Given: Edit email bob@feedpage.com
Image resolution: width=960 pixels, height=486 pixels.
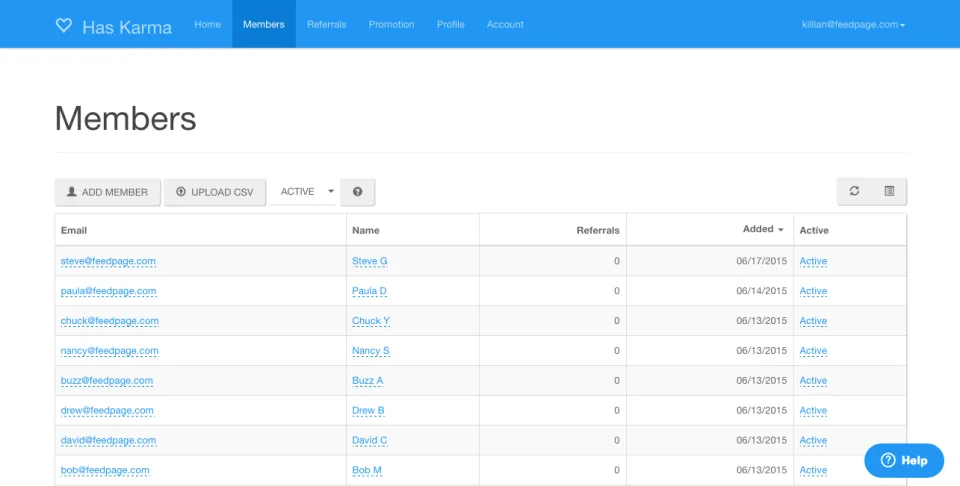Looking at the screenshot, I should pyautogui.click(x=105, y=470).
